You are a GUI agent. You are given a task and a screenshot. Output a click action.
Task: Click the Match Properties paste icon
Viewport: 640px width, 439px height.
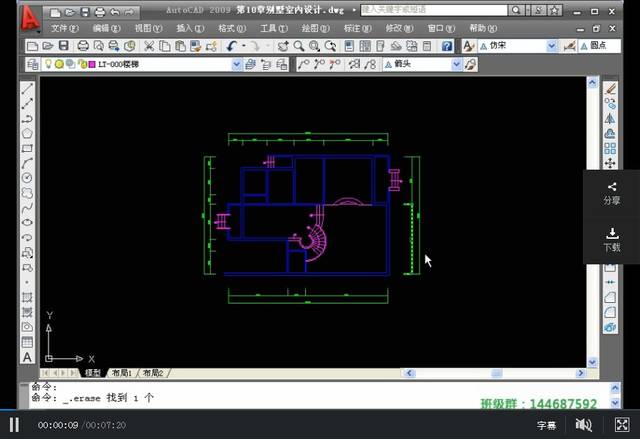[195, 46]
